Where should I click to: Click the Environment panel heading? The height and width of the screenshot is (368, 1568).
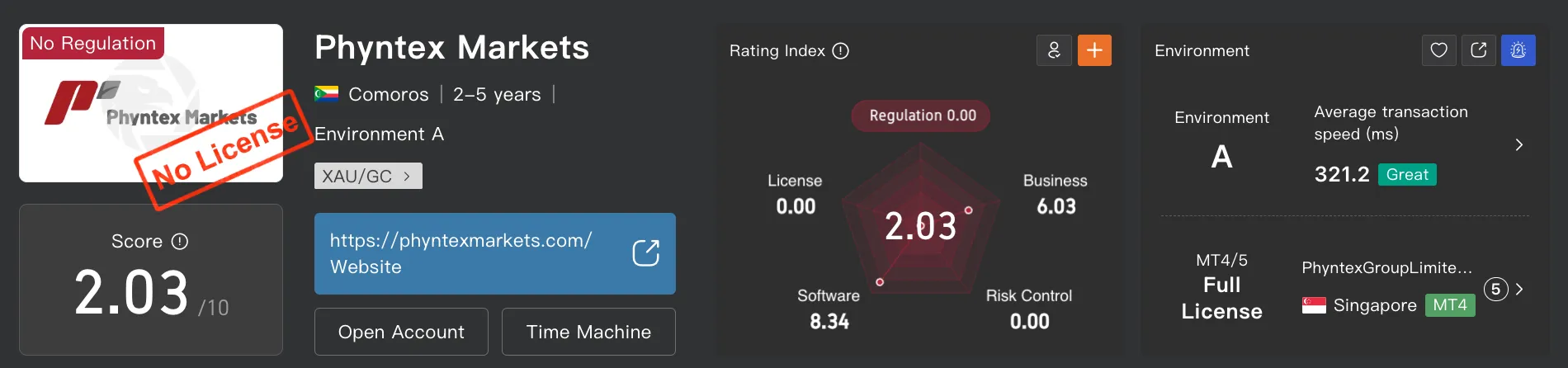click(1202, 51)
